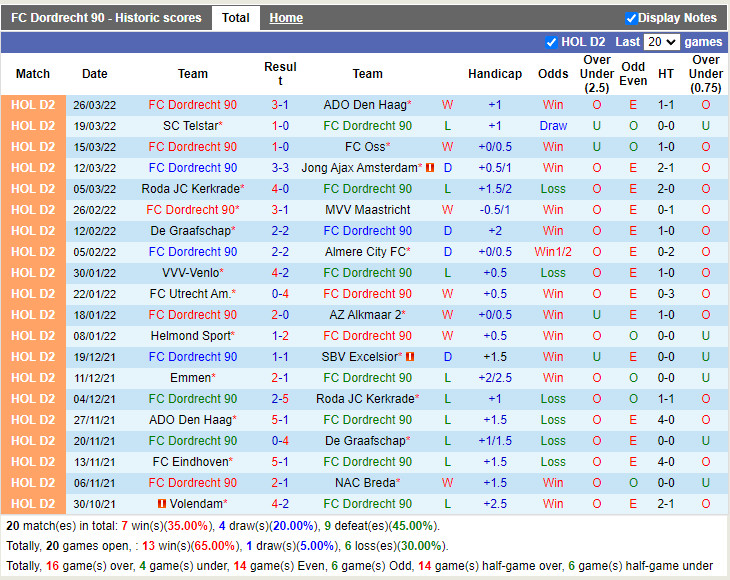This screenshot has height=580, width=730.
Task: Click handicap +2/2.5 in Emmen row
Action: click(495, 378)
